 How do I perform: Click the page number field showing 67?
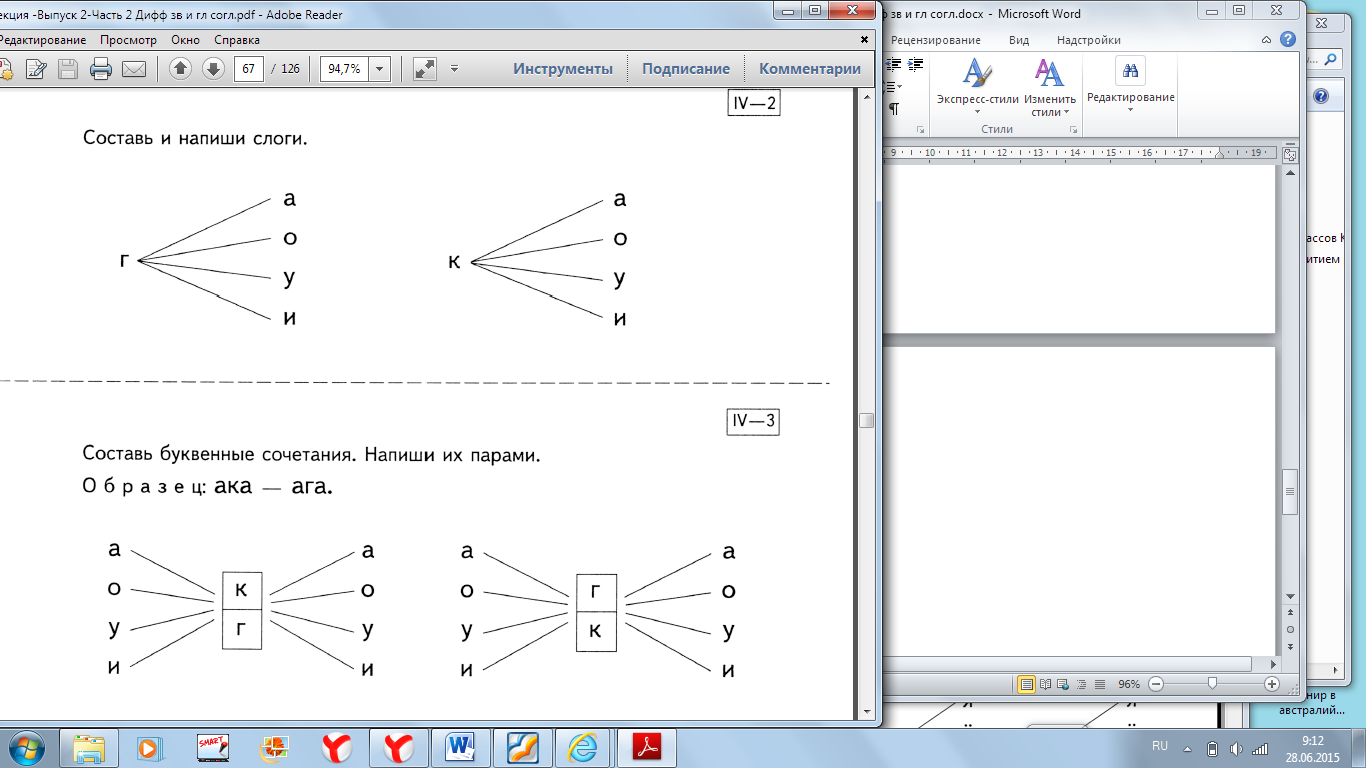click(248, 69)
